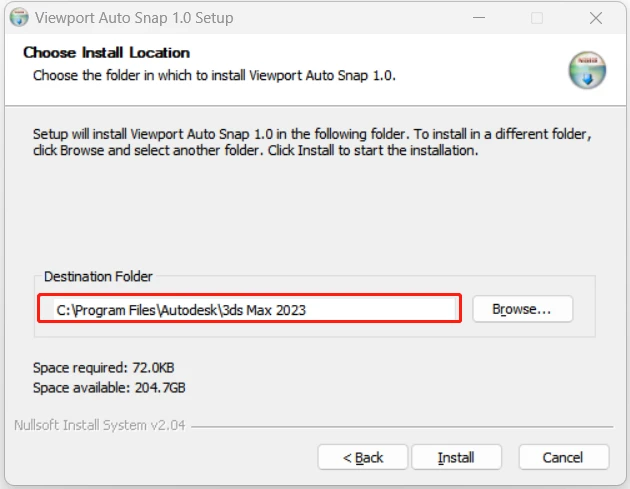This screenshot has width=630, height=489.
Task: Click the 'Destination Folder' group label
Action: [98, 276]
